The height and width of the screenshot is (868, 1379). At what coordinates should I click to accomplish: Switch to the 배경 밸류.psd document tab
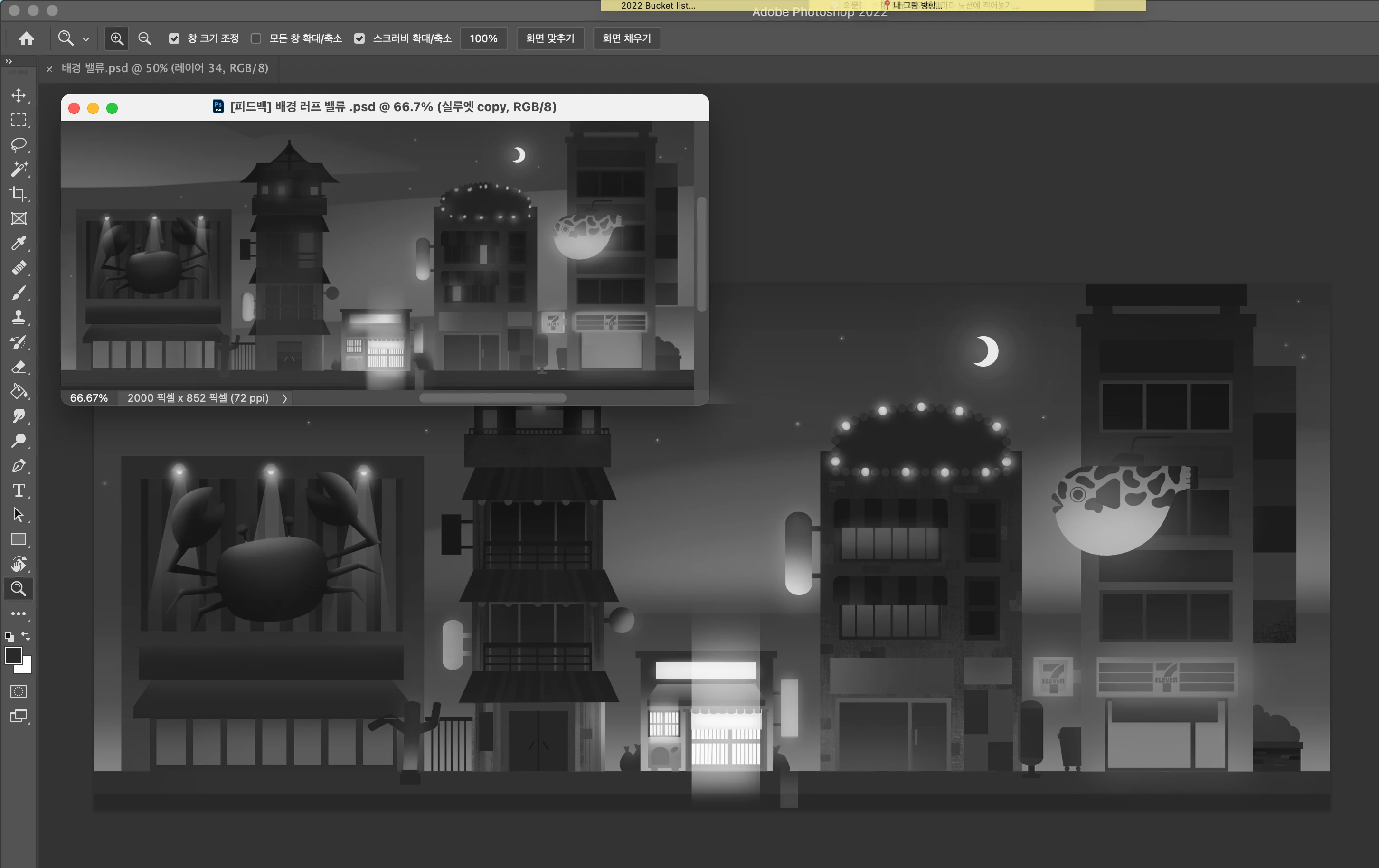pos(164,68)
